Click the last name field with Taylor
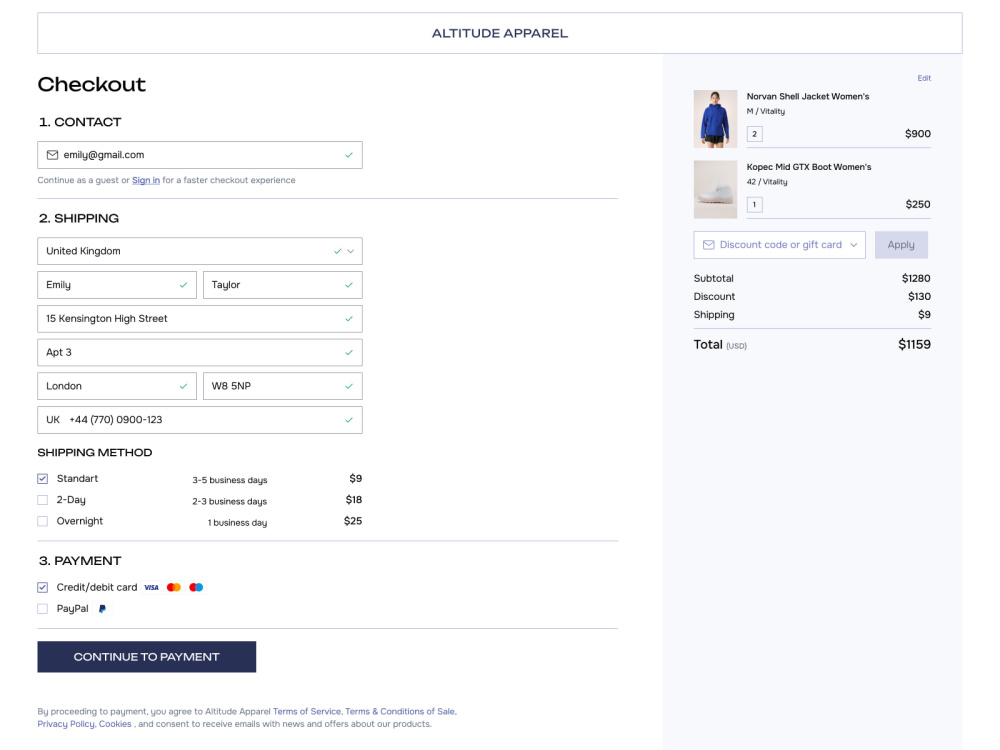The height and width of the screenshot is (750, 1000). pyautogui.click(x=283, y=285)
